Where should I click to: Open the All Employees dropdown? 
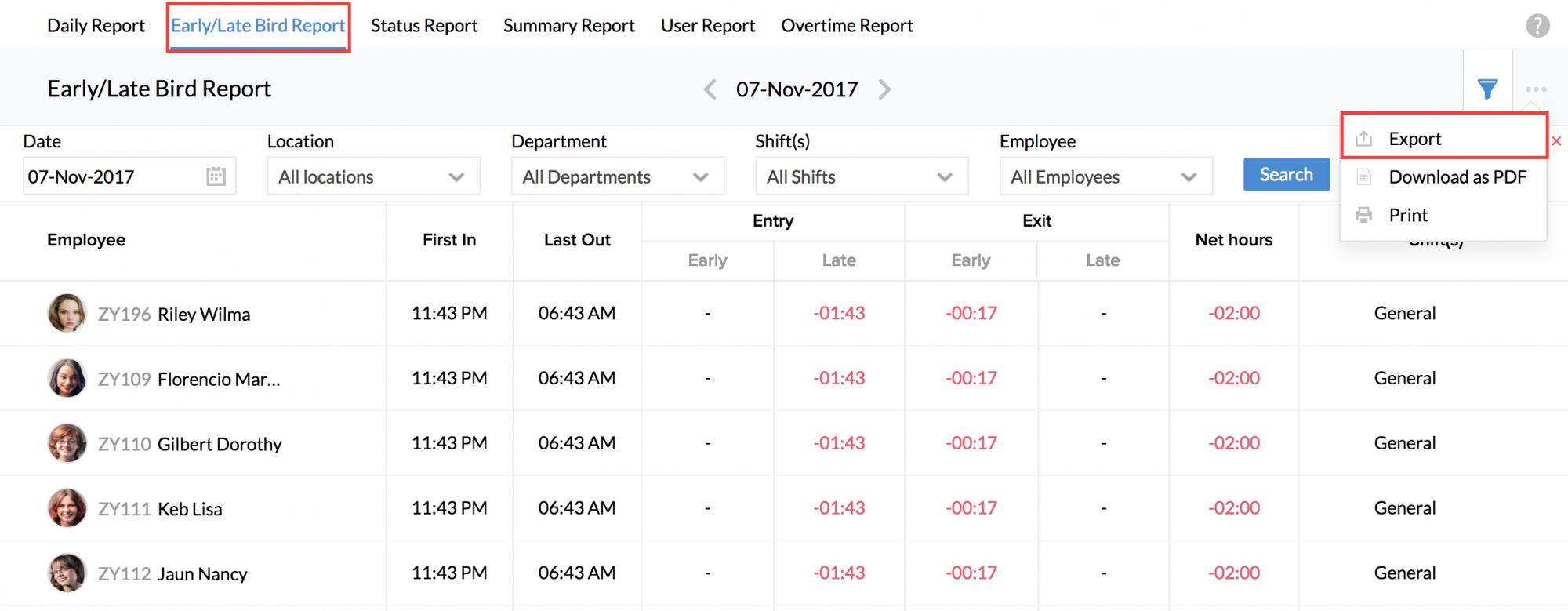point(1105,176)
